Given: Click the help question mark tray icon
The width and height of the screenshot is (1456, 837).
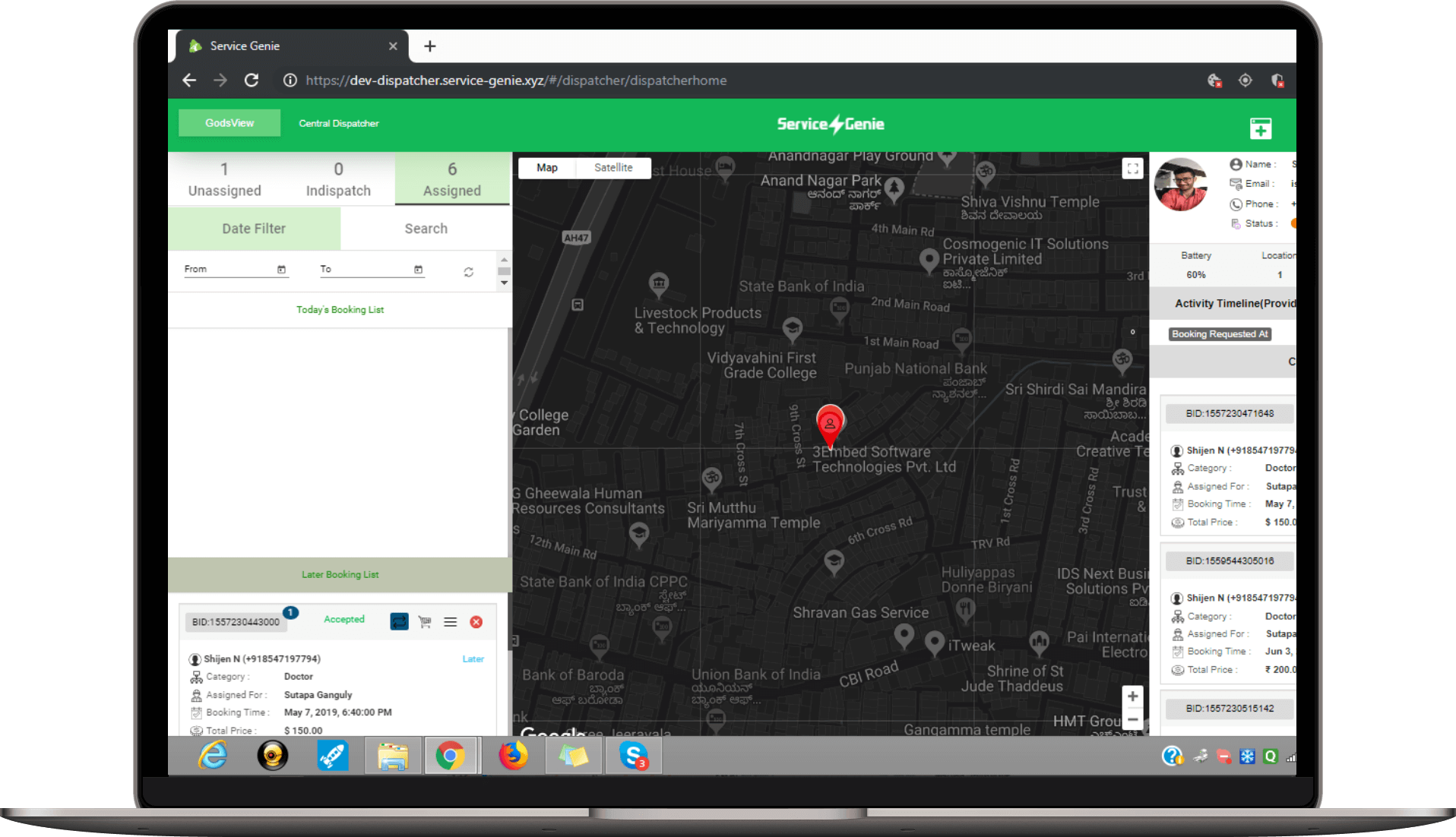Looking at the screenshot, I should pos(1172,756).
